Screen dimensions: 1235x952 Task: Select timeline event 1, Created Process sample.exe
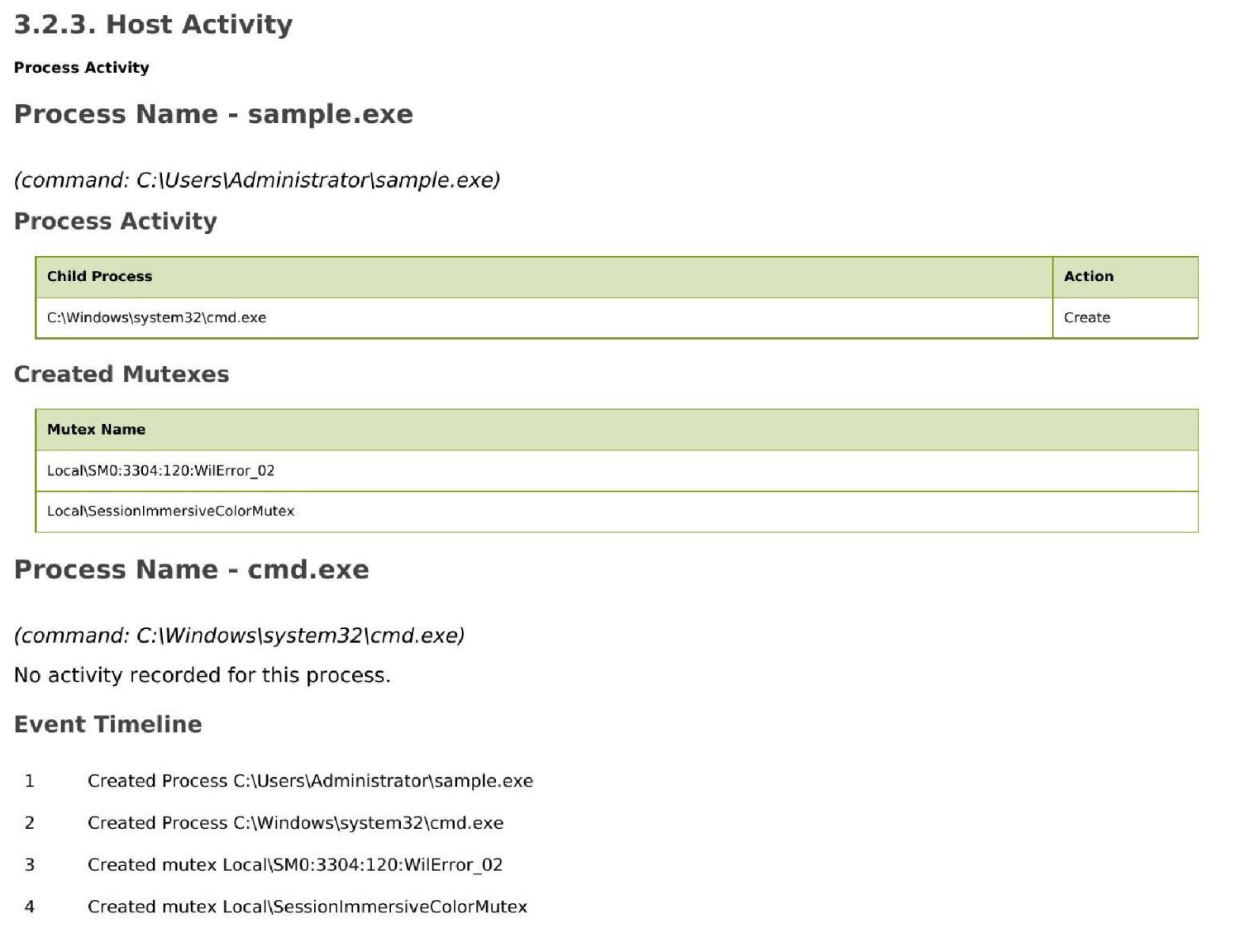(x=310, y=781)
